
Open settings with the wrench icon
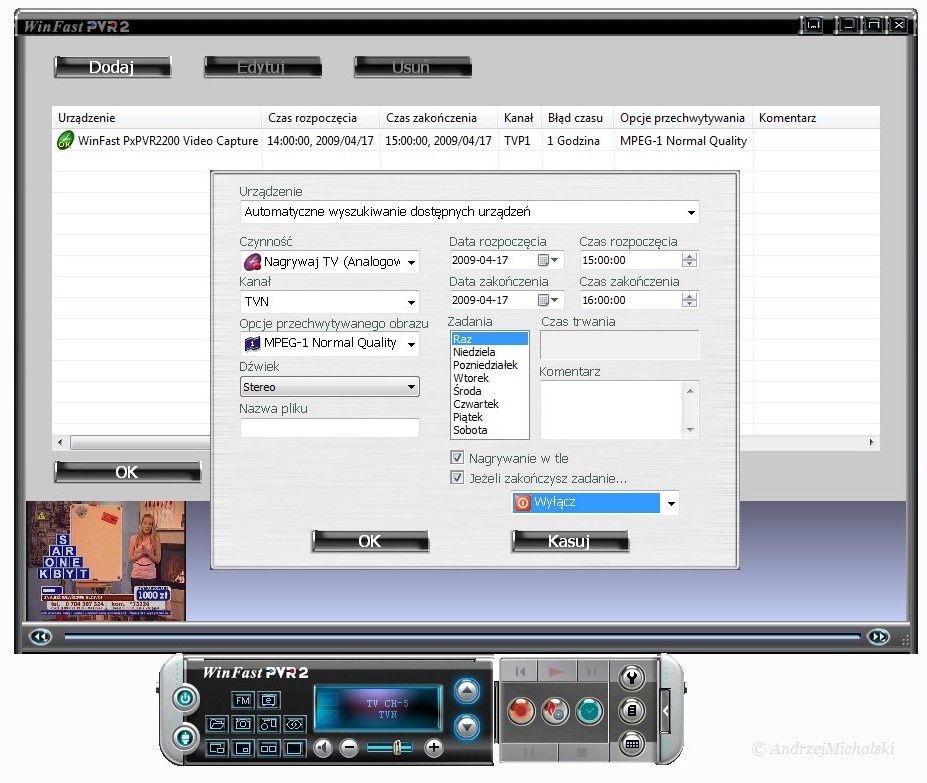click(632, 678)
